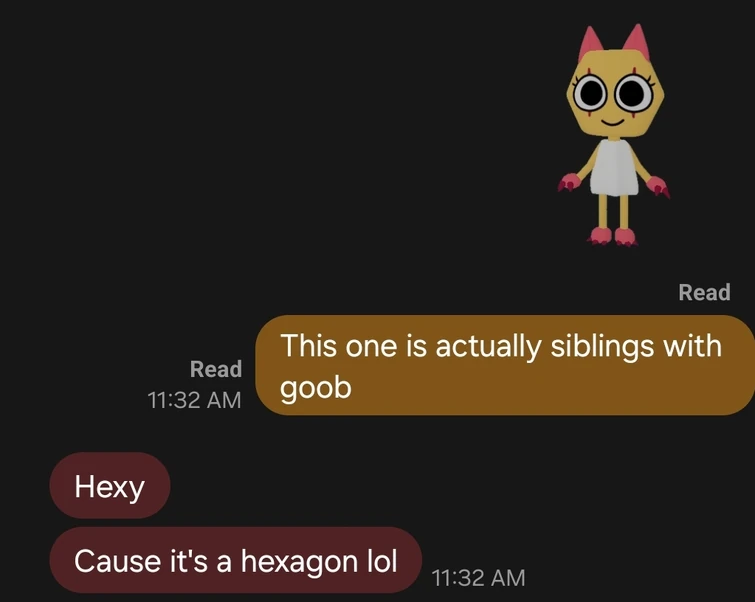Tap the character's pink feet

(x=612, y=236)
